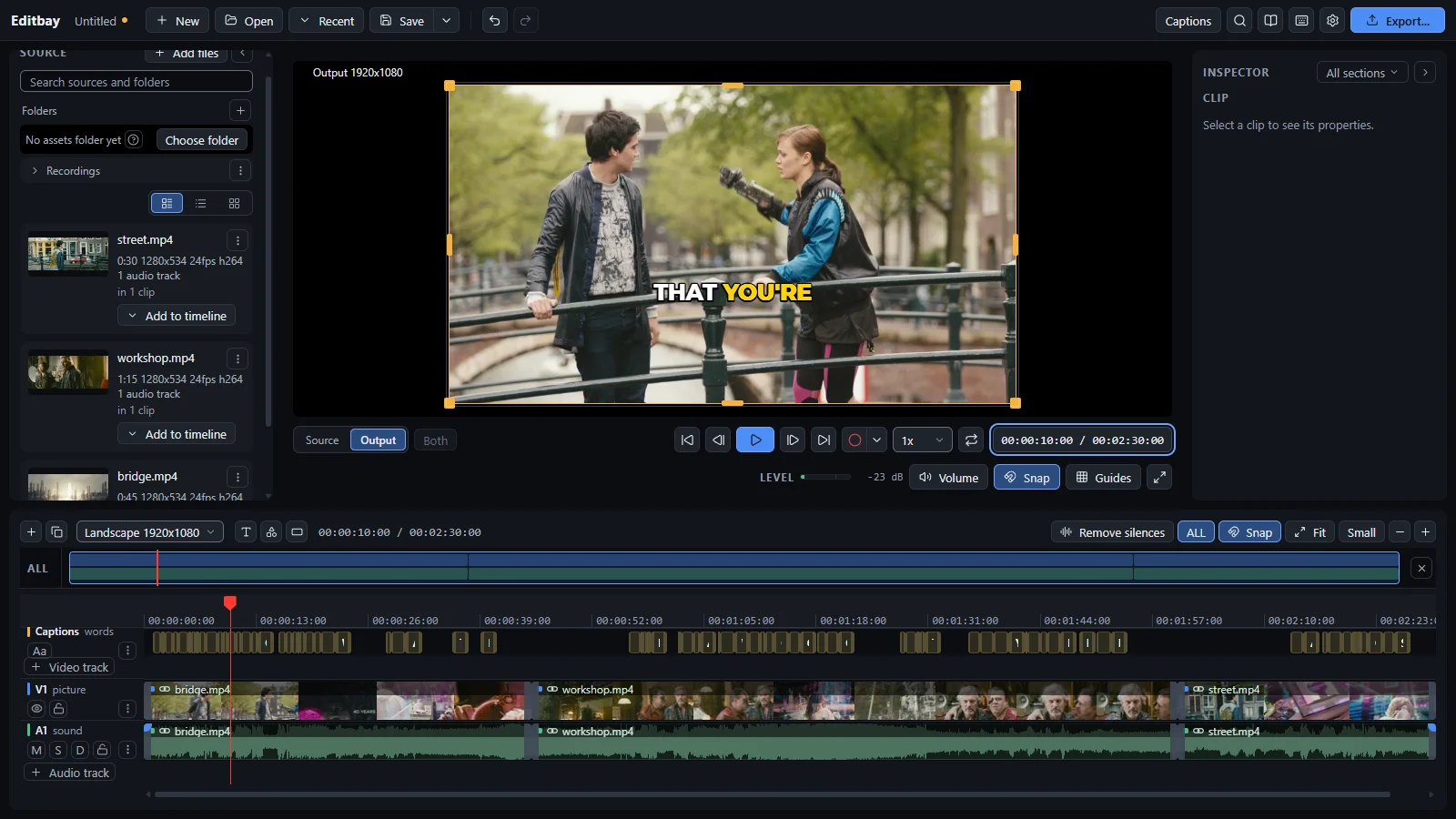
Task: Switch sources to detailed card view
Action: 167,204
